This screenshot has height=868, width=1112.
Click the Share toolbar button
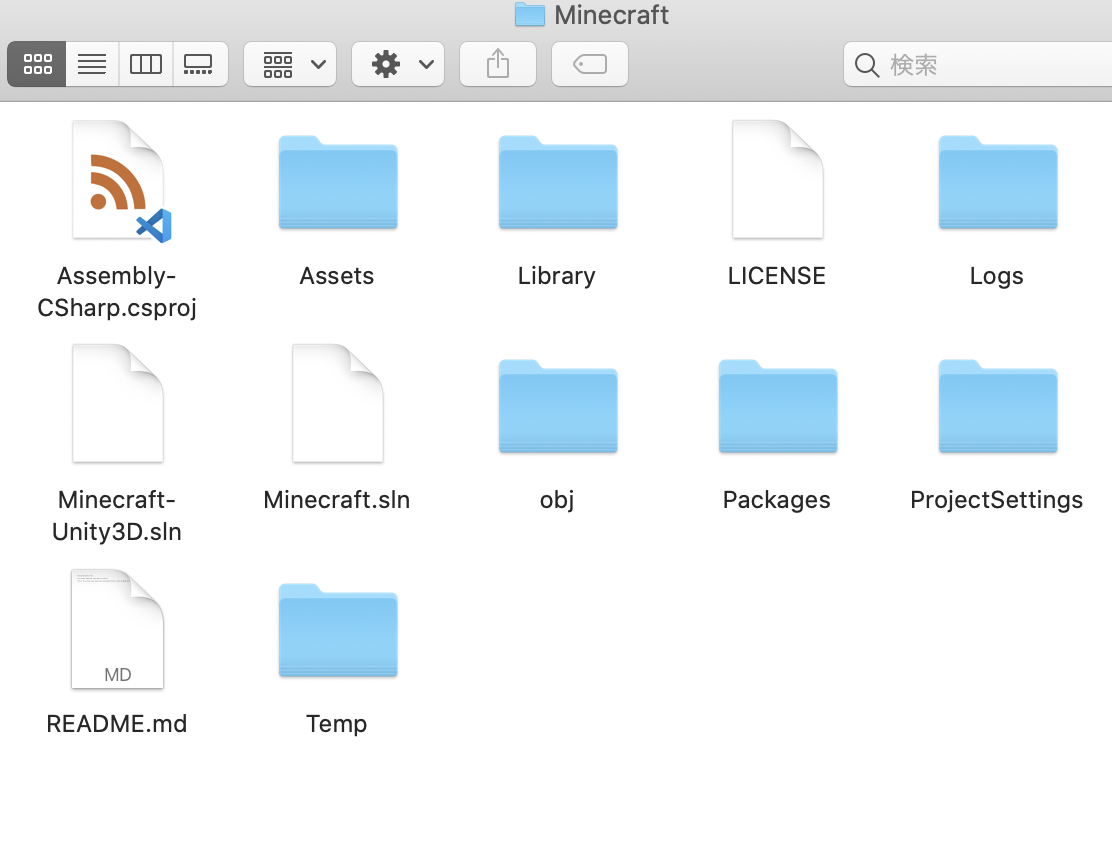(x=498, y=64)
